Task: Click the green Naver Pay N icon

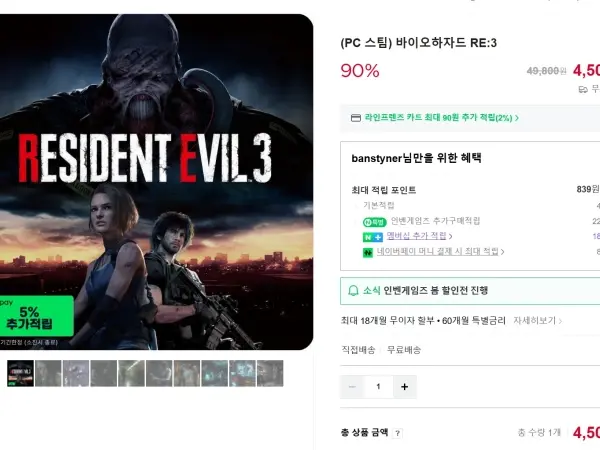Action: pyautogui.click(x=368, y=253)
